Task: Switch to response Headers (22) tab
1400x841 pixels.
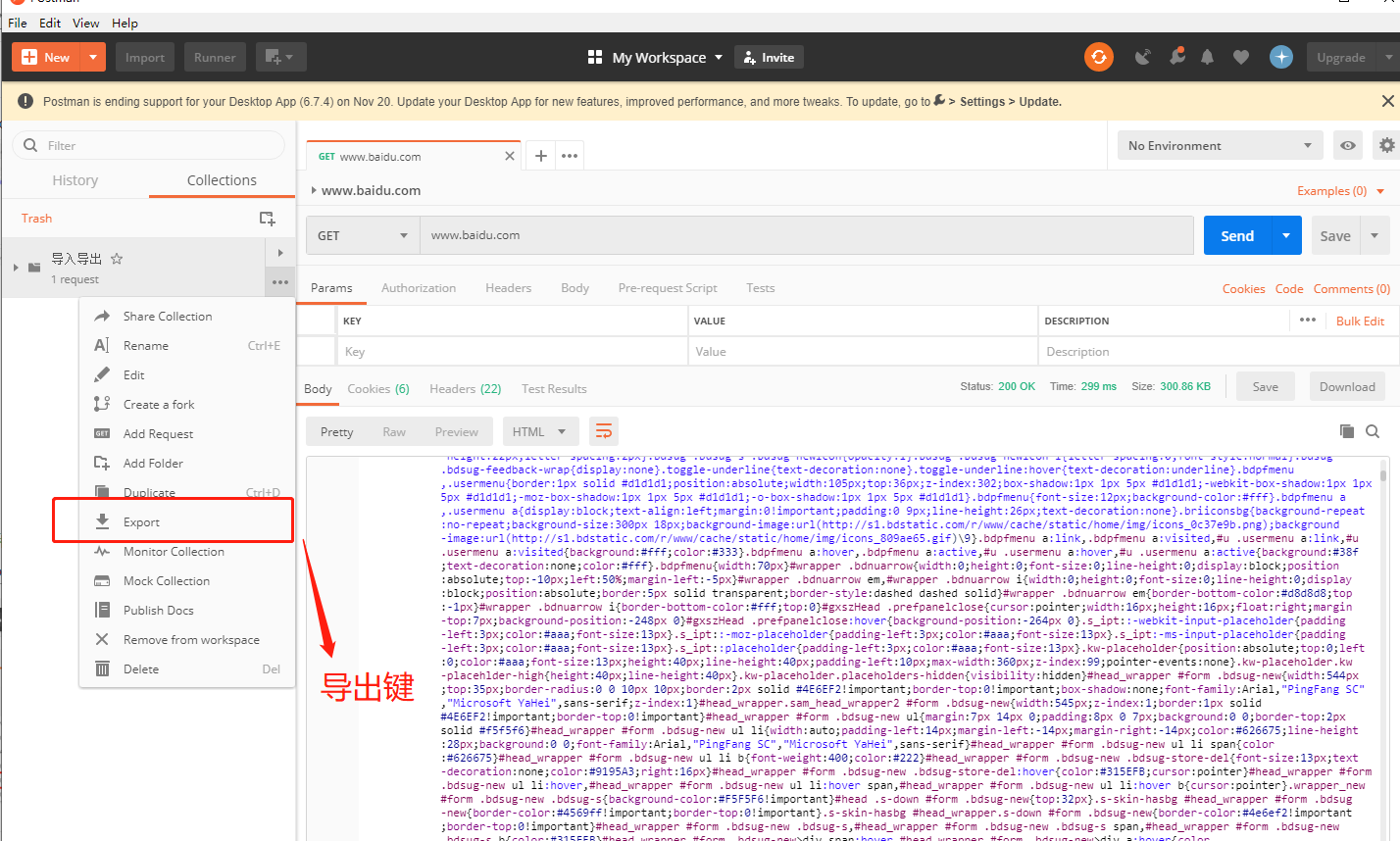Action: [465, 388]
